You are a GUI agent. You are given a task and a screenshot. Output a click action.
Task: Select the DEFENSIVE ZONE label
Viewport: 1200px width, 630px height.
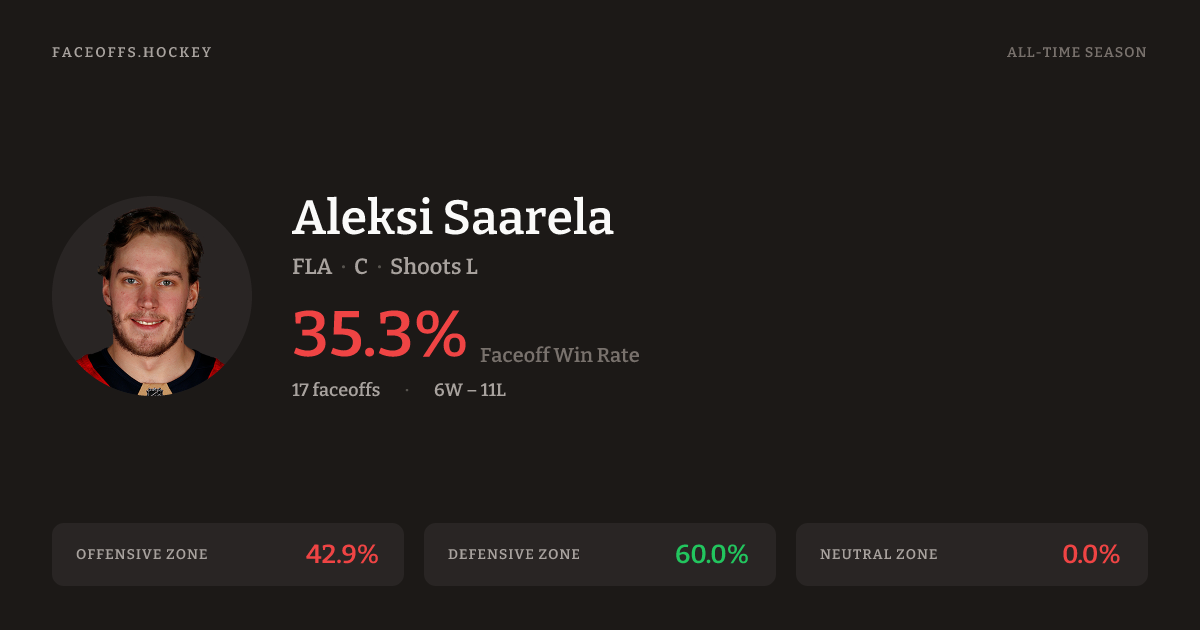point(514,554)
